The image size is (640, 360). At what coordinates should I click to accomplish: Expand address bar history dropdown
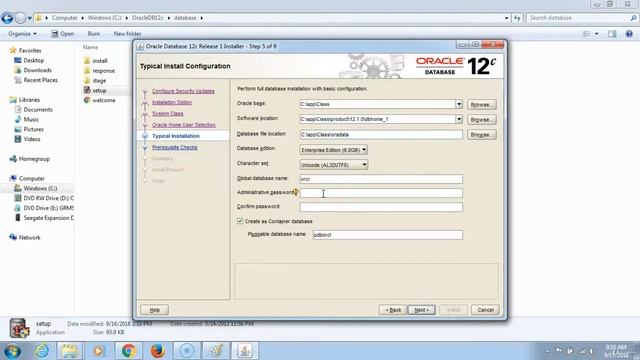click(507, 18)
